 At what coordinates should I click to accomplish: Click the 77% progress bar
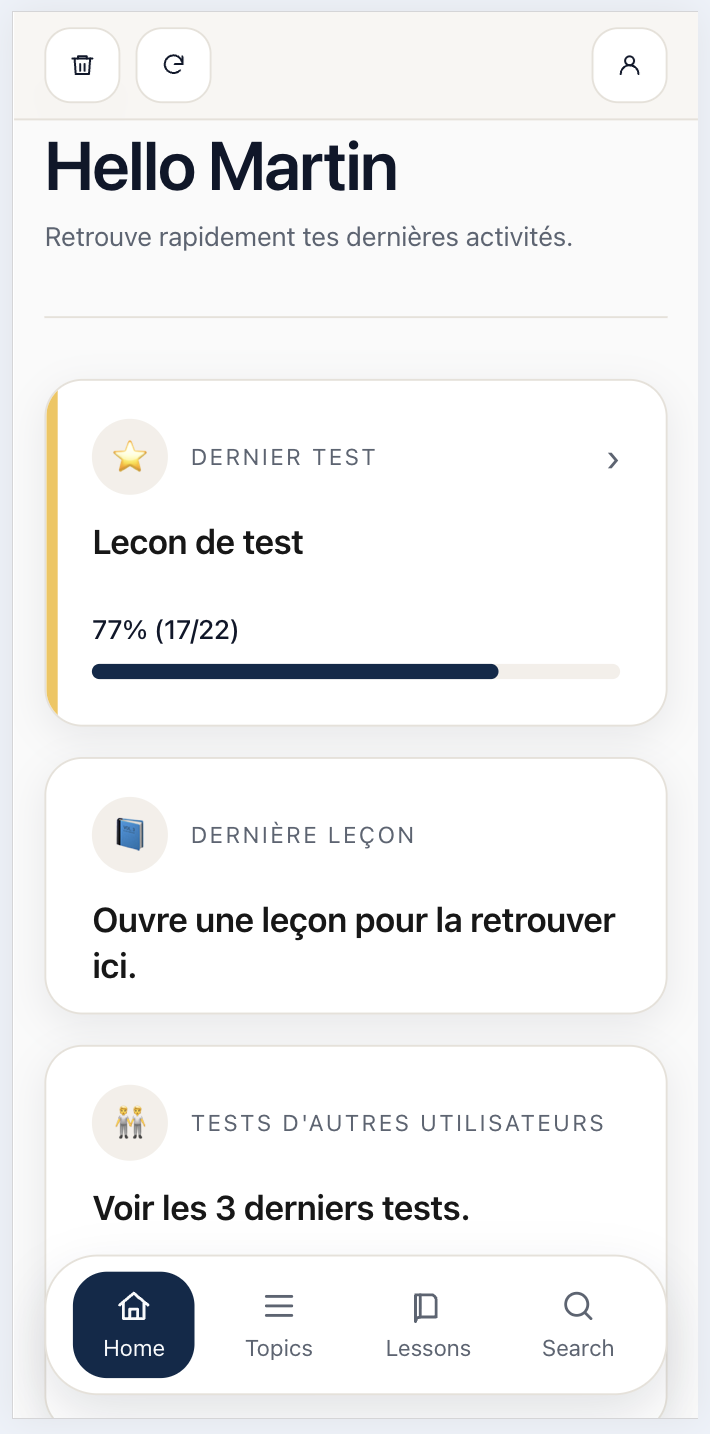(x=356, y=671)
